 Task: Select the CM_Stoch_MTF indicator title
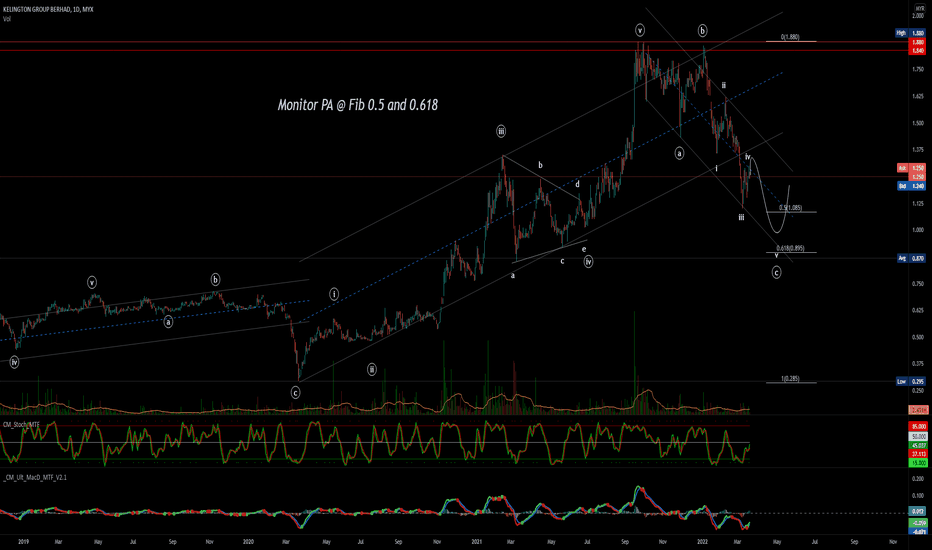[x=21, y=425]
